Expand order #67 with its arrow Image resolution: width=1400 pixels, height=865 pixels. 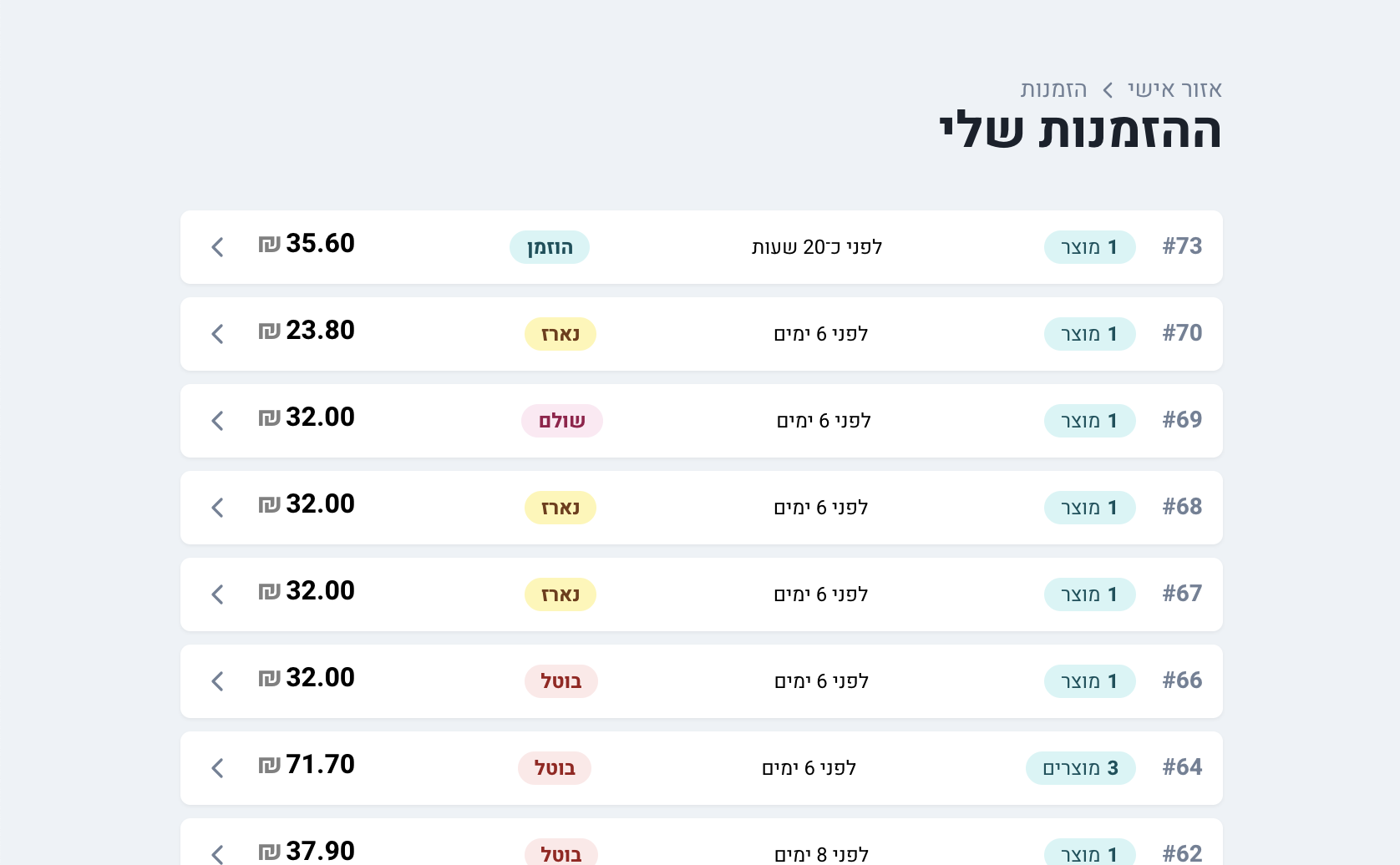tap(217, 594)
